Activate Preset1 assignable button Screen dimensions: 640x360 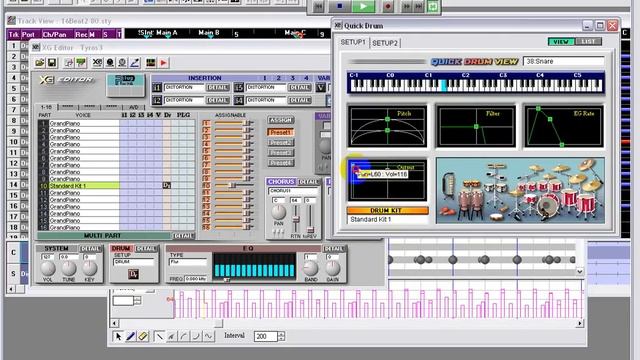pyautogui.click(x=280, y=132)
